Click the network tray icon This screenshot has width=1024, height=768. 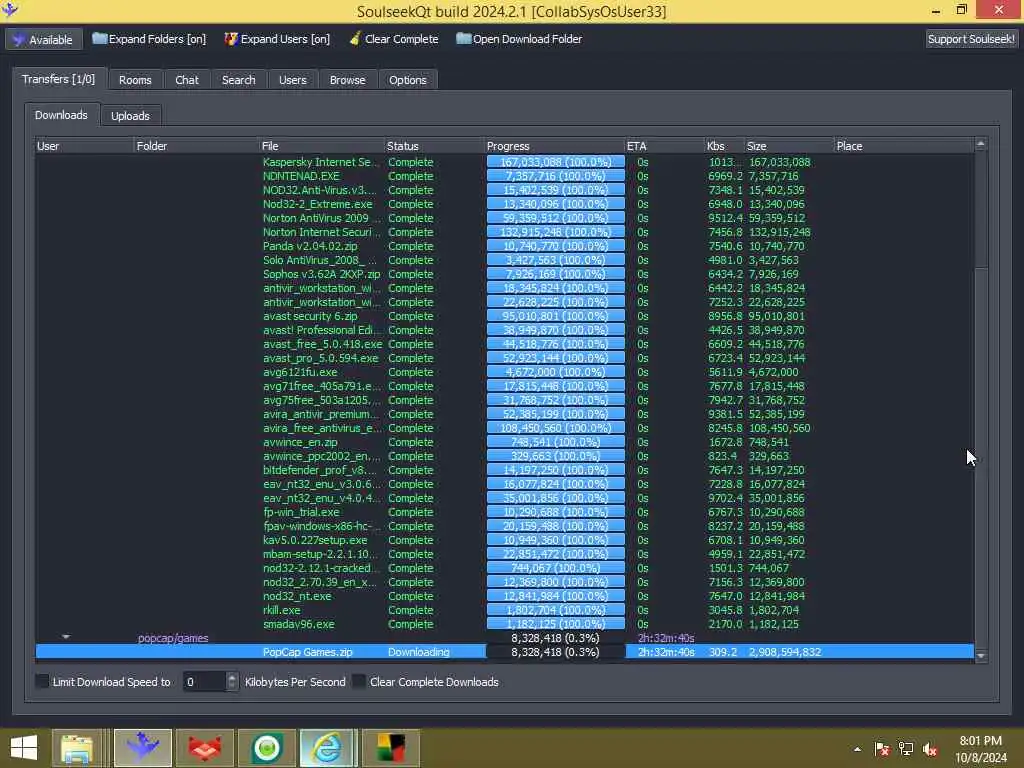tap(906, 749)
